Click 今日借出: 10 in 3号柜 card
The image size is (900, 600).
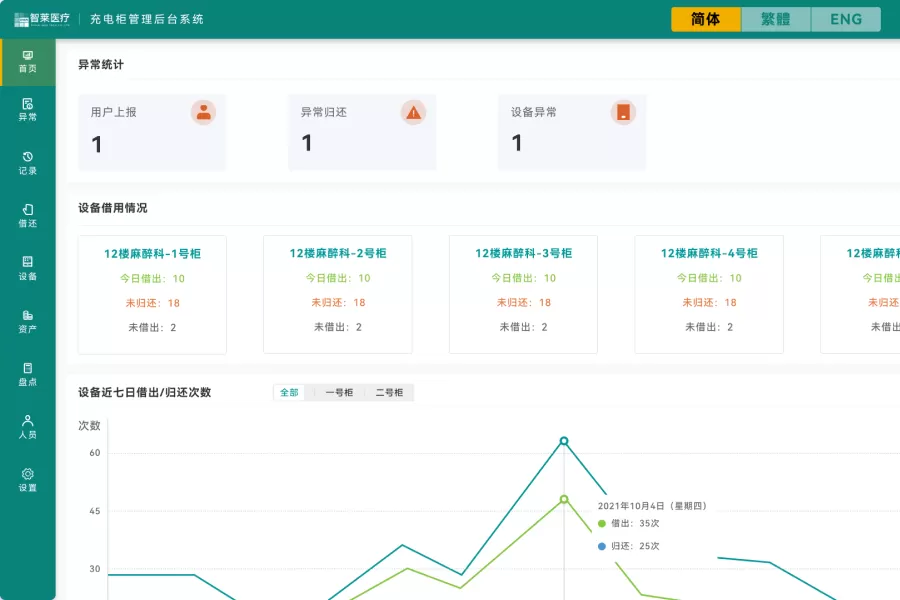(523, 278)
